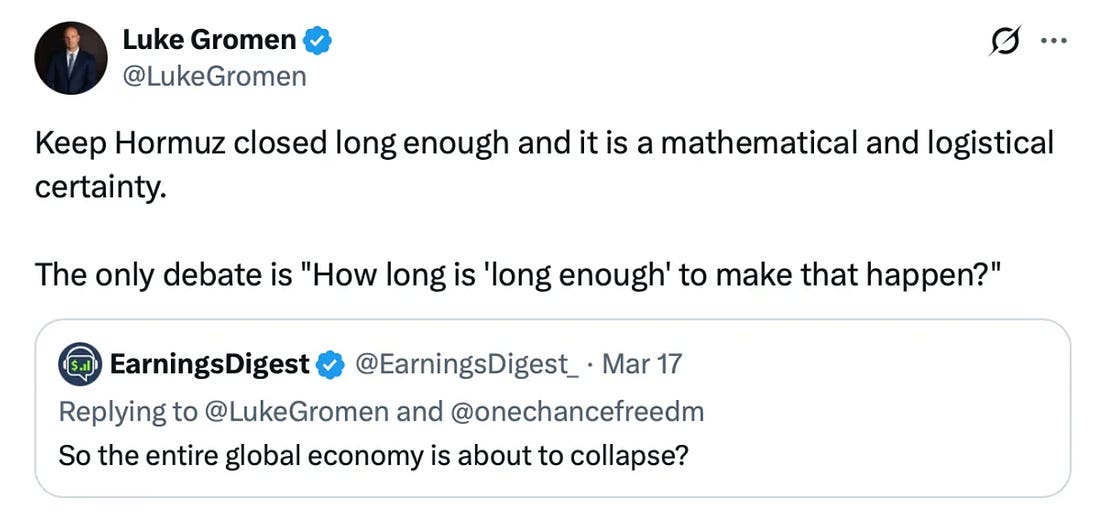
Task: Click the word 'certainty.' in the tweet
Action: [x=98, y=187]
